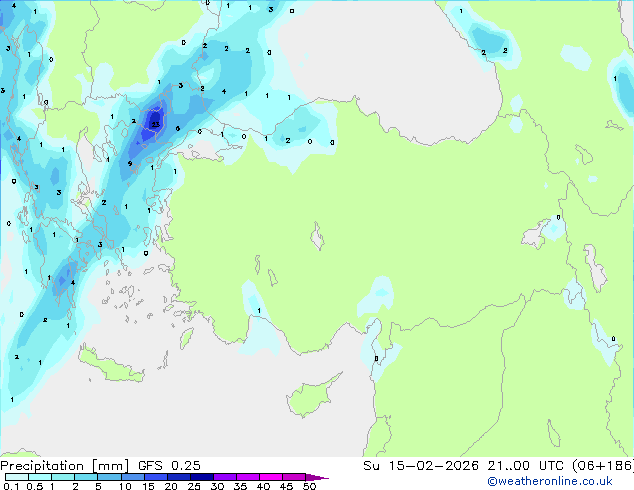The height and width of the screenshot is (490, 634).
Task: Click the '20' legend scale label
Action: (171, 486)
